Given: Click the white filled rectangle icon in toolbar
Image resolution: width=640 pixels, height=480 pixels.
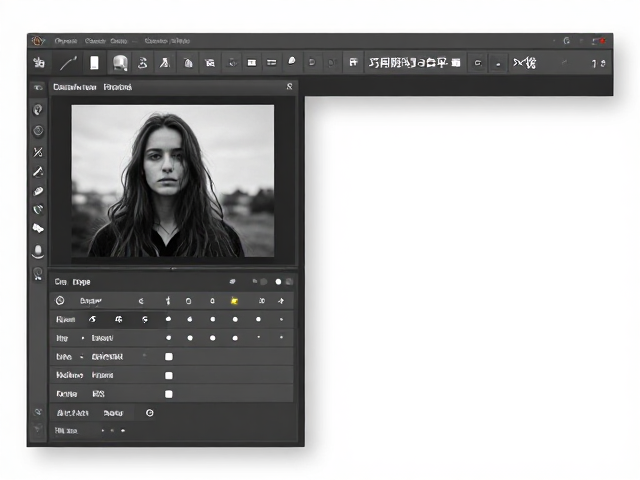Looking at the screenshot, I should (252, 62).
